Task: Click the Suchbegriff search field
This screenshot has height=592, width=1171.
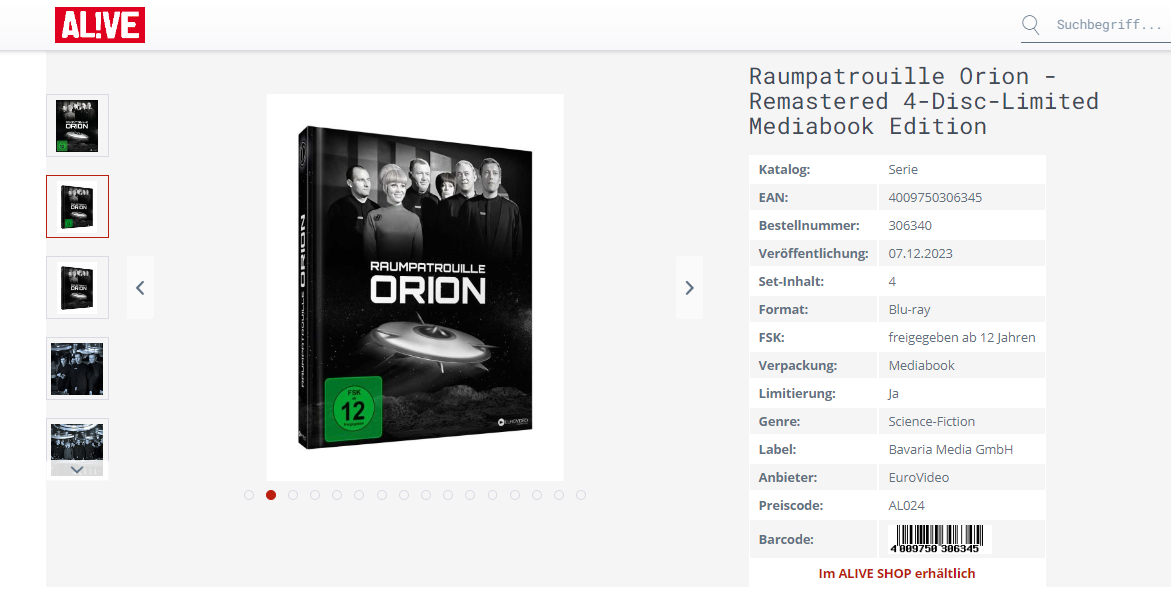Action: point(1109,25)
